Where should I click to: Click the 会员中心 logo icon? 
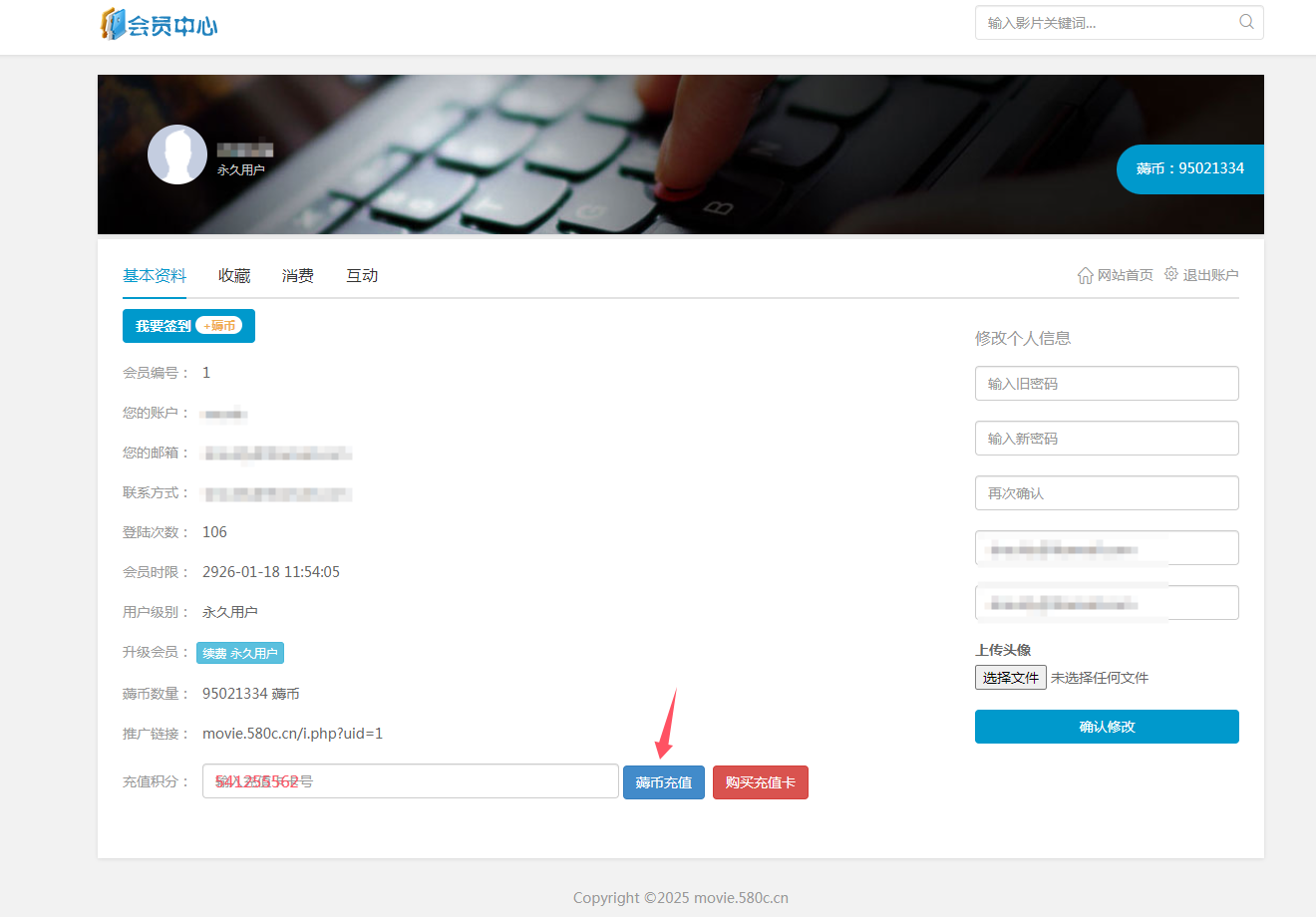click(114, 24)
